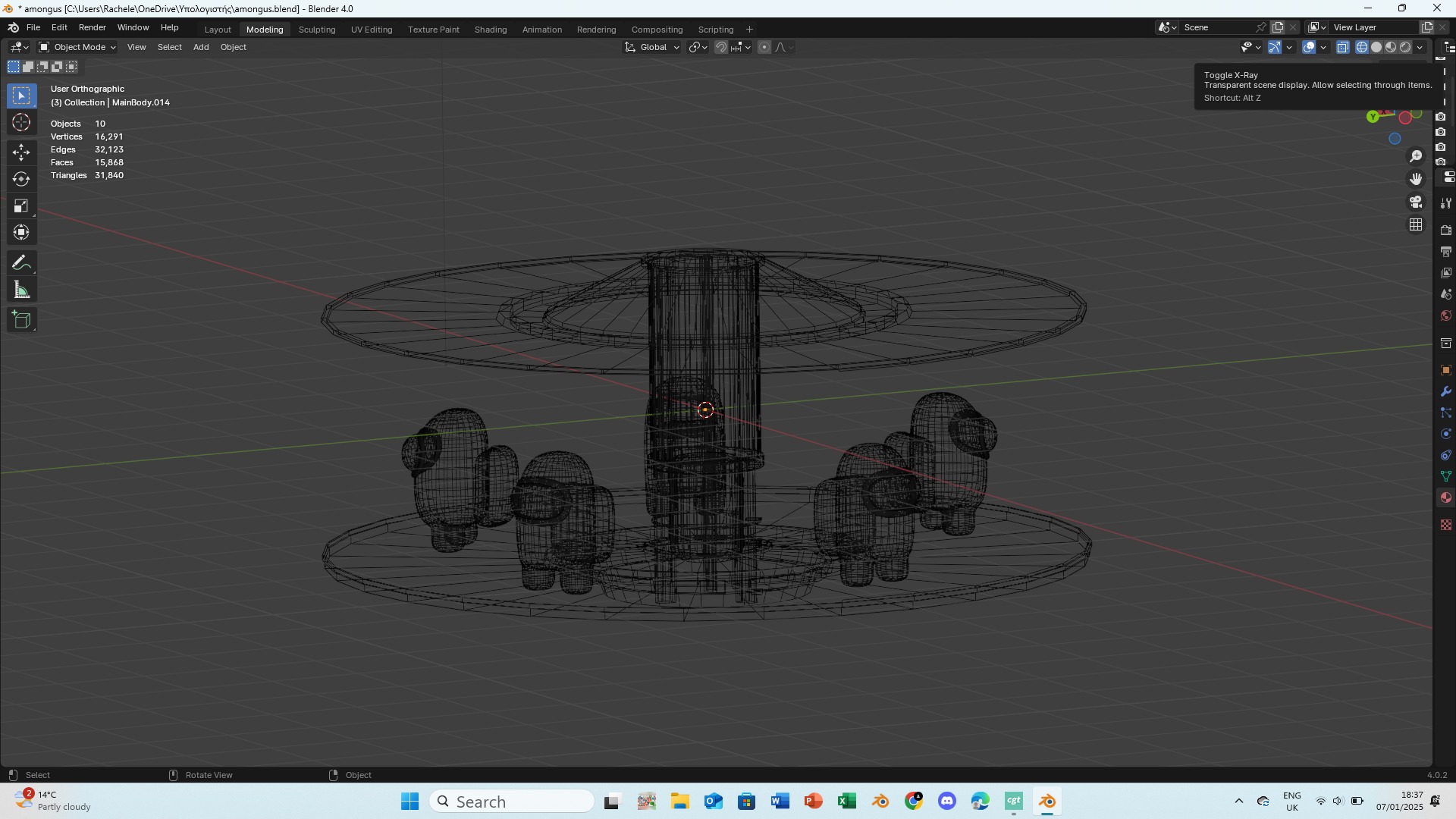Activate the Scale tool
The height and width of the screenshot is (819, 1456).
pyautogui.click(x=21, y=206)
